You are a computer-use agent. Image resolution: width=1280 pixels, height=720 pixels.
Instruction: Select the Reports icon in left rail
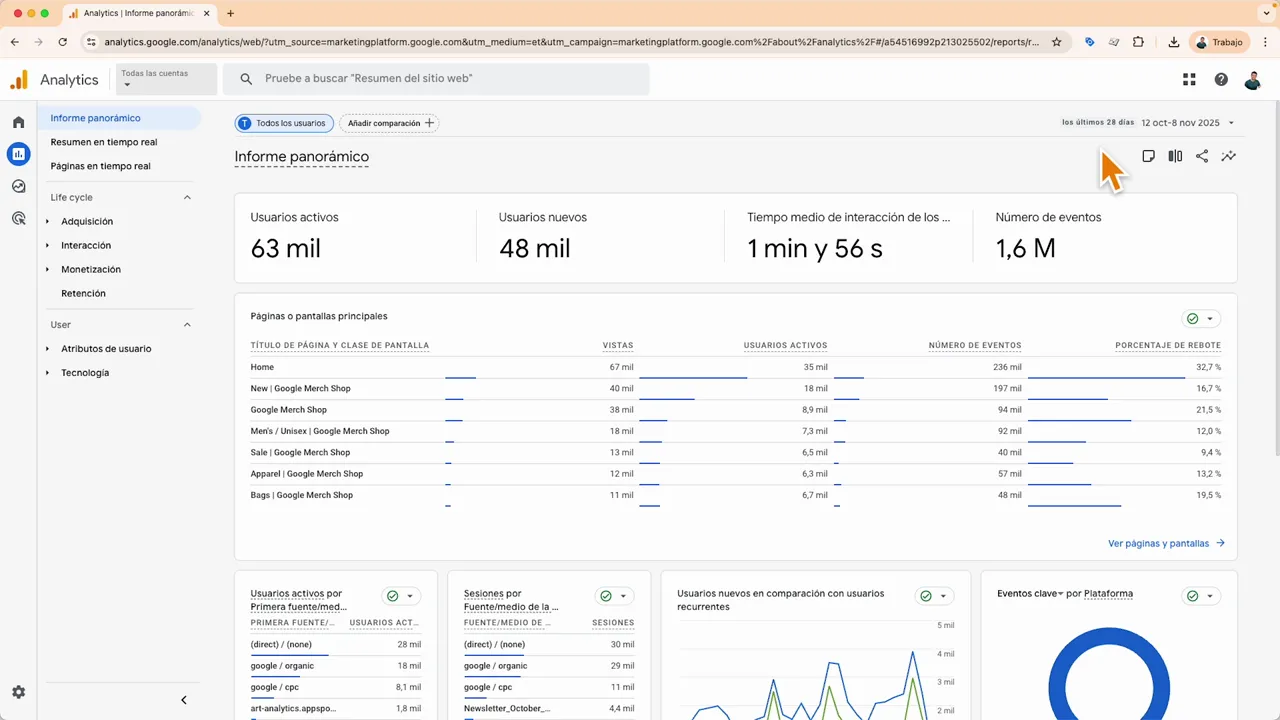[18, 154]
